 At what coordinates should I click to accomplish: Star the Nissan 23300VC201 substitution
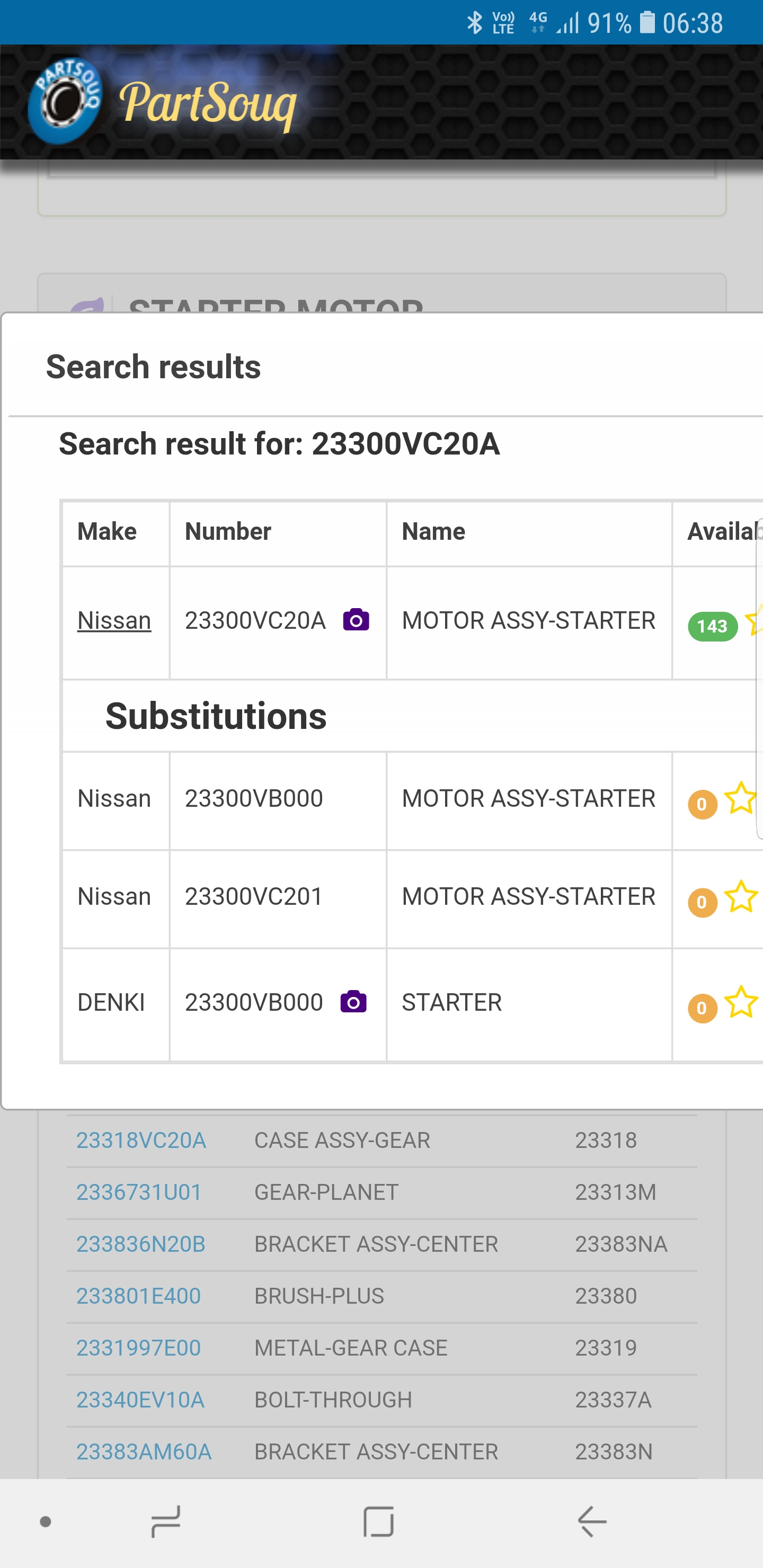point(741,897)
